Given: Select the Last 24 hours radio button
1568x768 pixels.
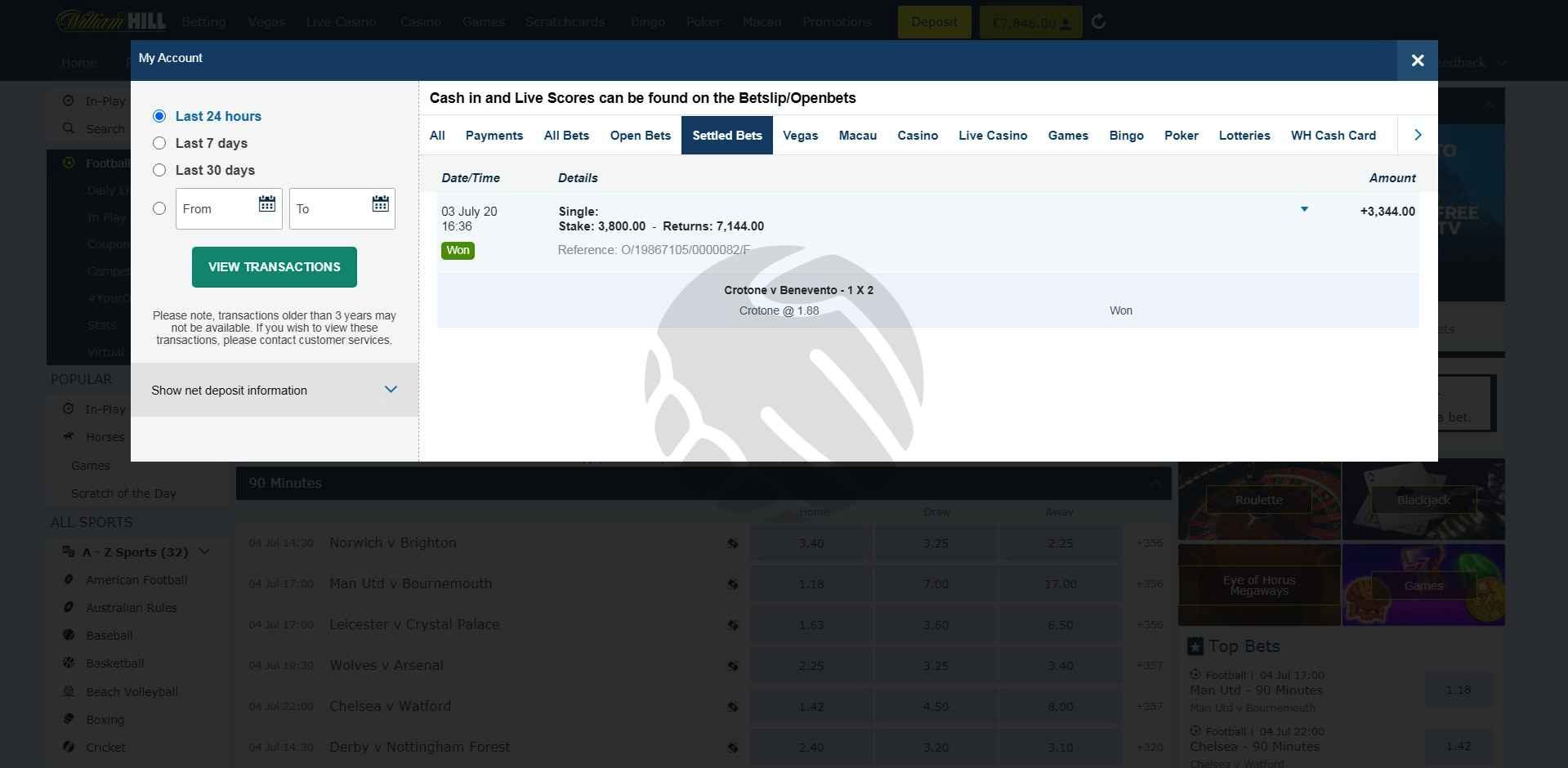Looking at the screenshot, I should [159, 116].
